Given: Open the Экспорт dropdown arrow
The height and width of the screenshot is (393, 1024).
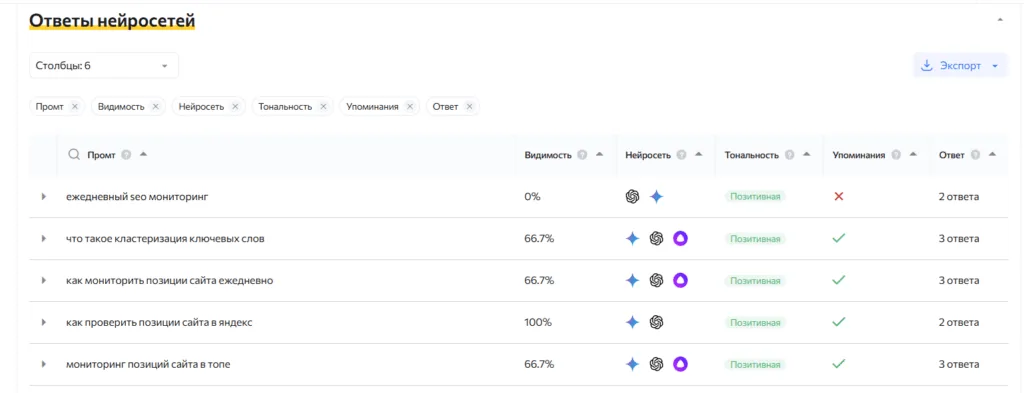Looking at the screenshot, I should coord(995,66).
